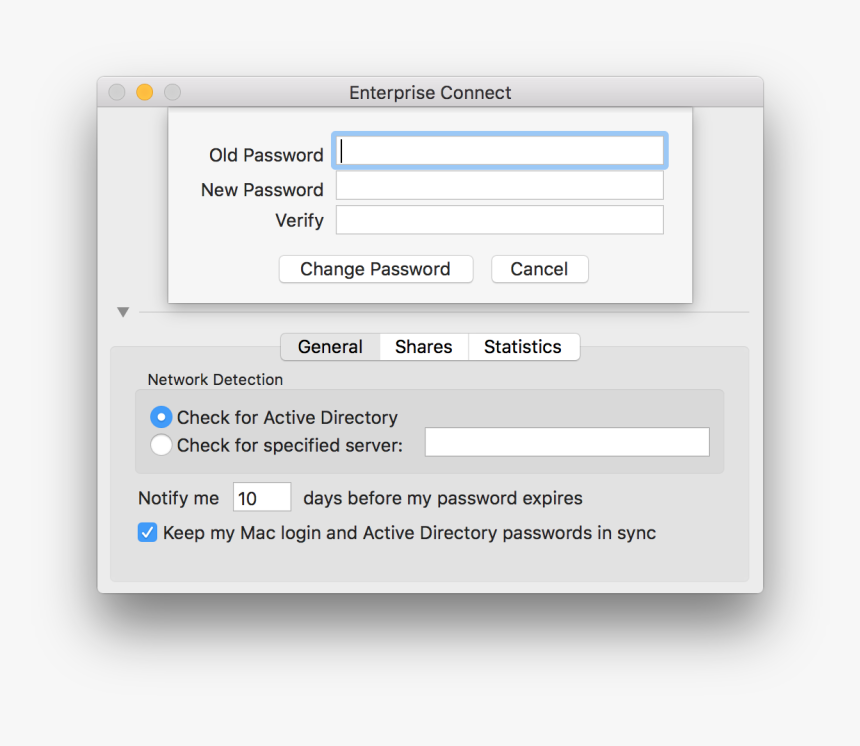Select the Check for specified server option

(161, 445)
